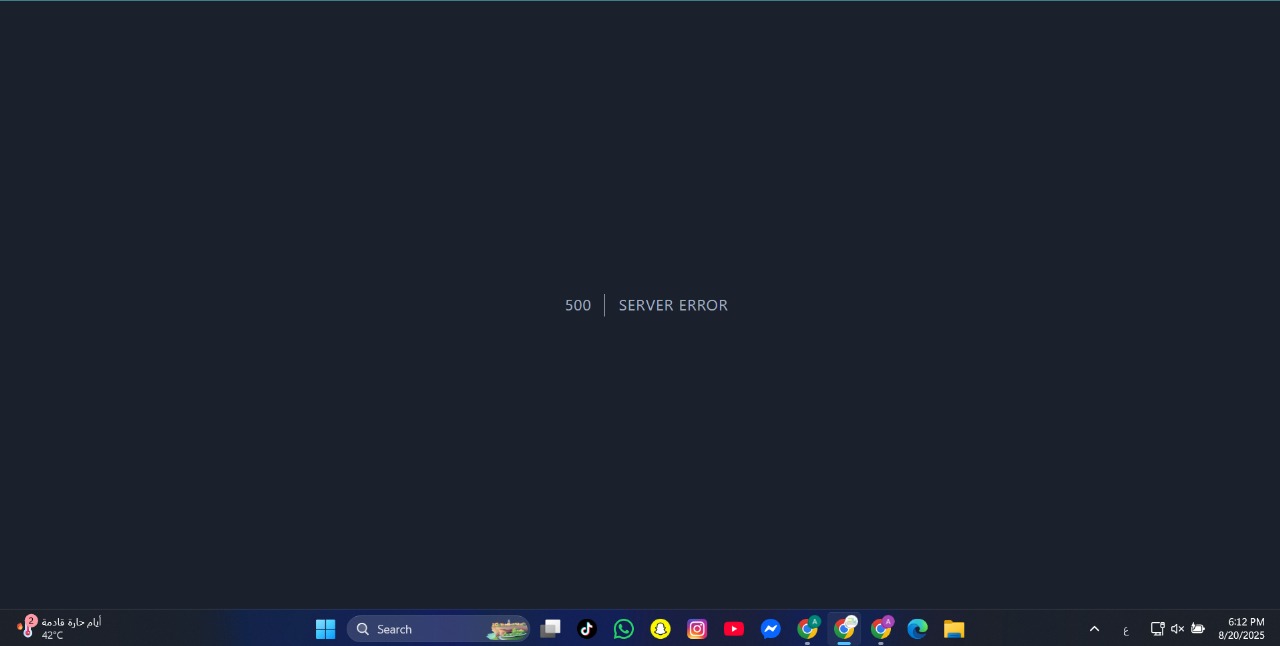1280x646 pixels.
Task: Open Snapchat from the taskbar
Action: pyautogui.click(x=660, y=629)
